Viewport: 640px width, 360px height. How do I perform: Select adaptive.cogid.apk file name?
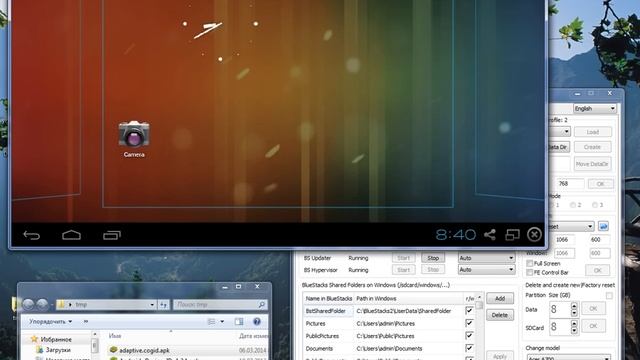point(144,350)
